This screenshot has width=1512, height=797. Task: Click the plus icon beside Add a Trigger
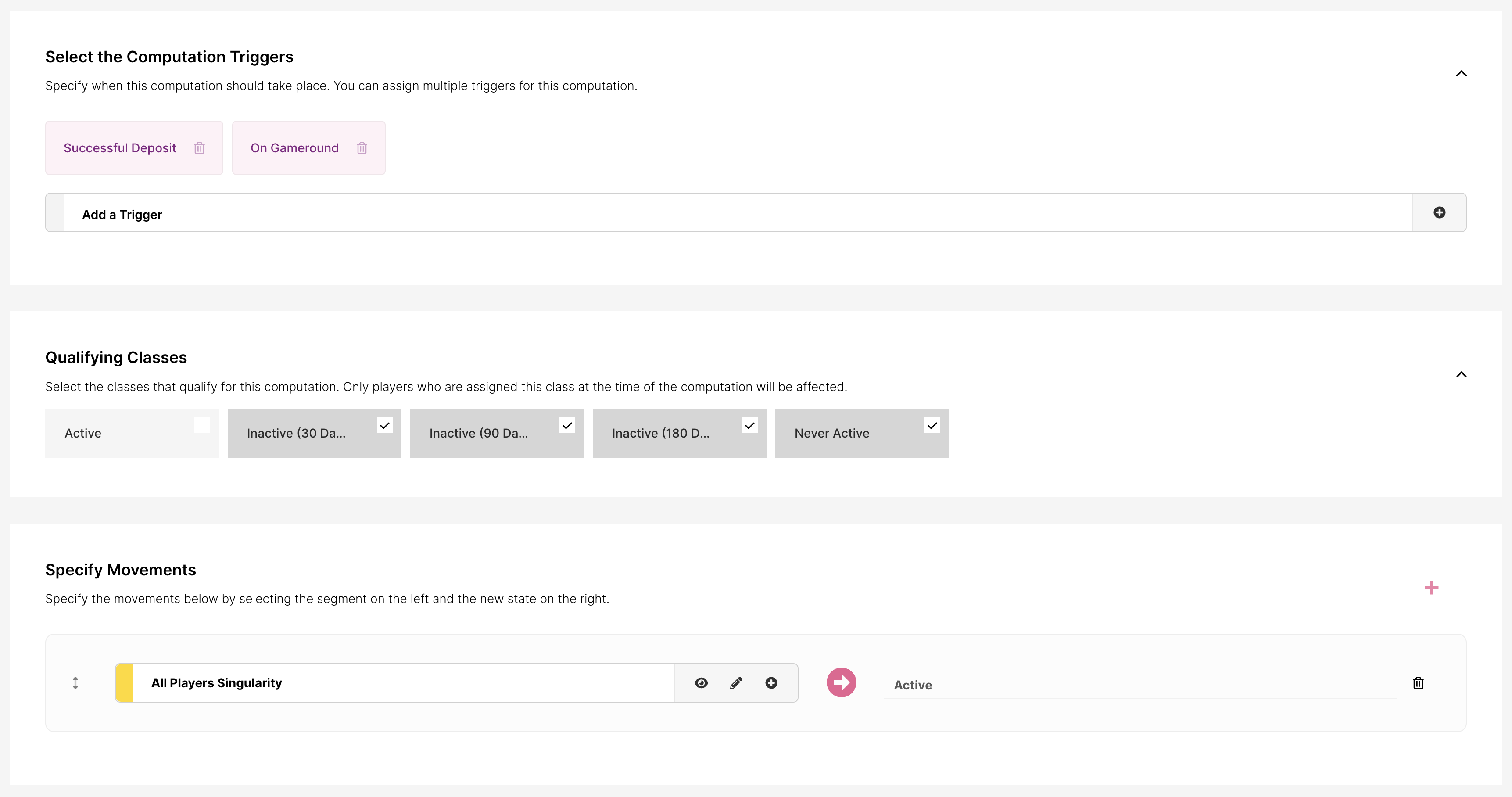[x=1439, y=212]
